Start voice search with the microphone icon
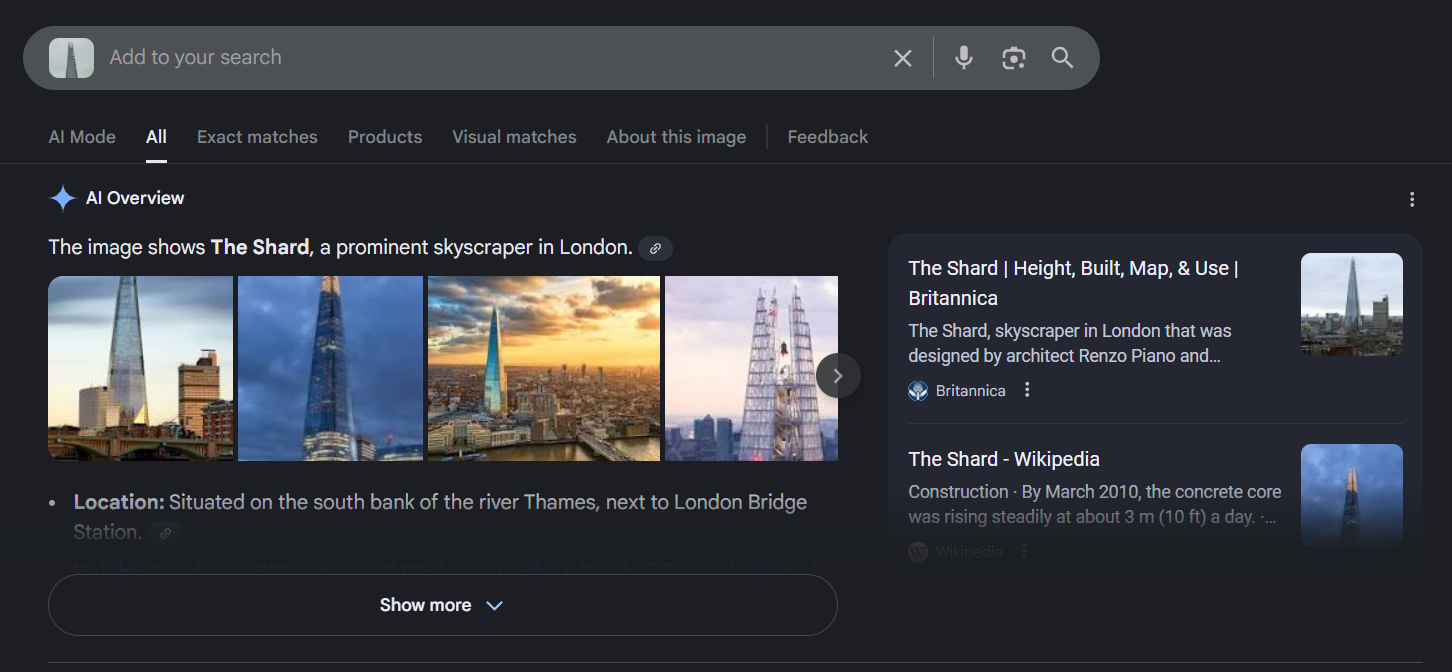This screenshot has width=1452, height=672. pyautogui.click(x=963, y=58)
